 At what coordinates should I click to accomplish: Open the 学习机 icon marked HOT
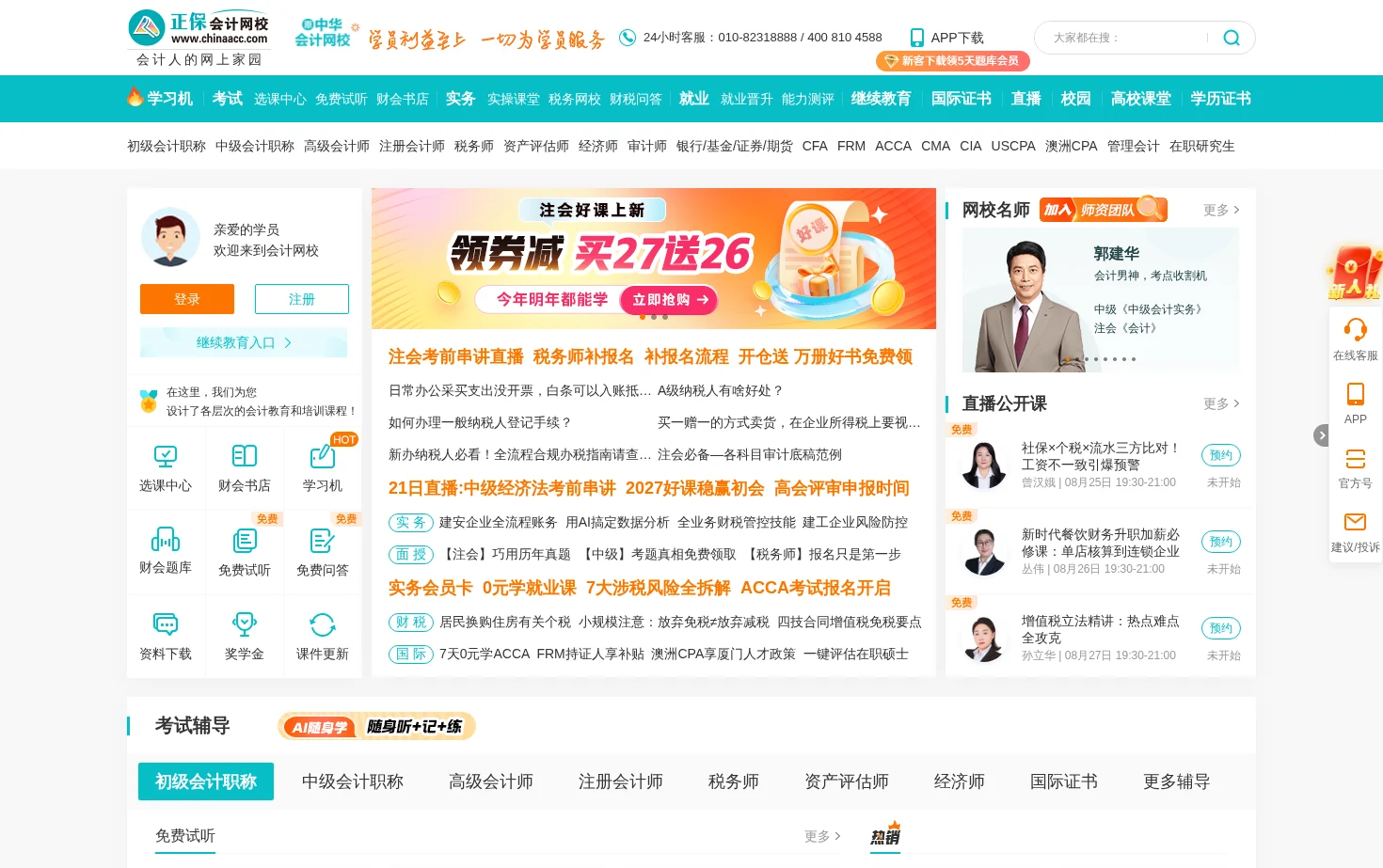point(323,457)
